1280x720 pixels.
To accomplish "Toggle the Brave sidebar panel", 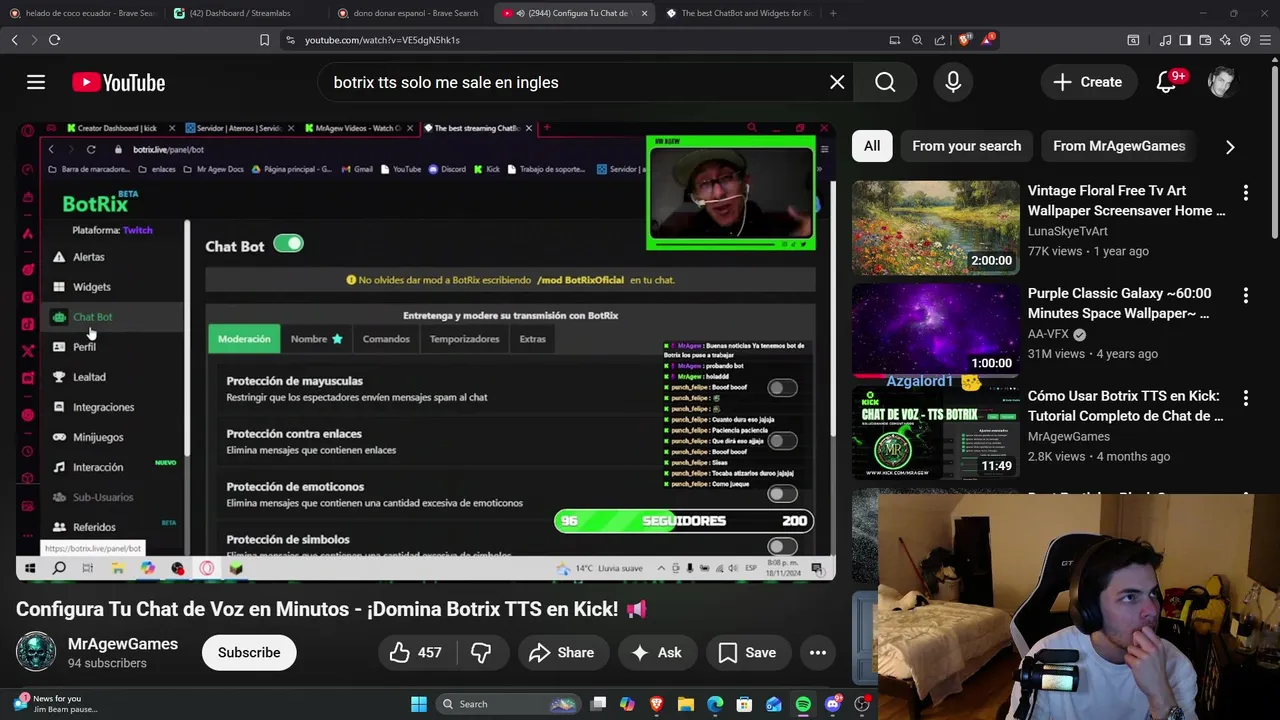I will (1185, 40).
